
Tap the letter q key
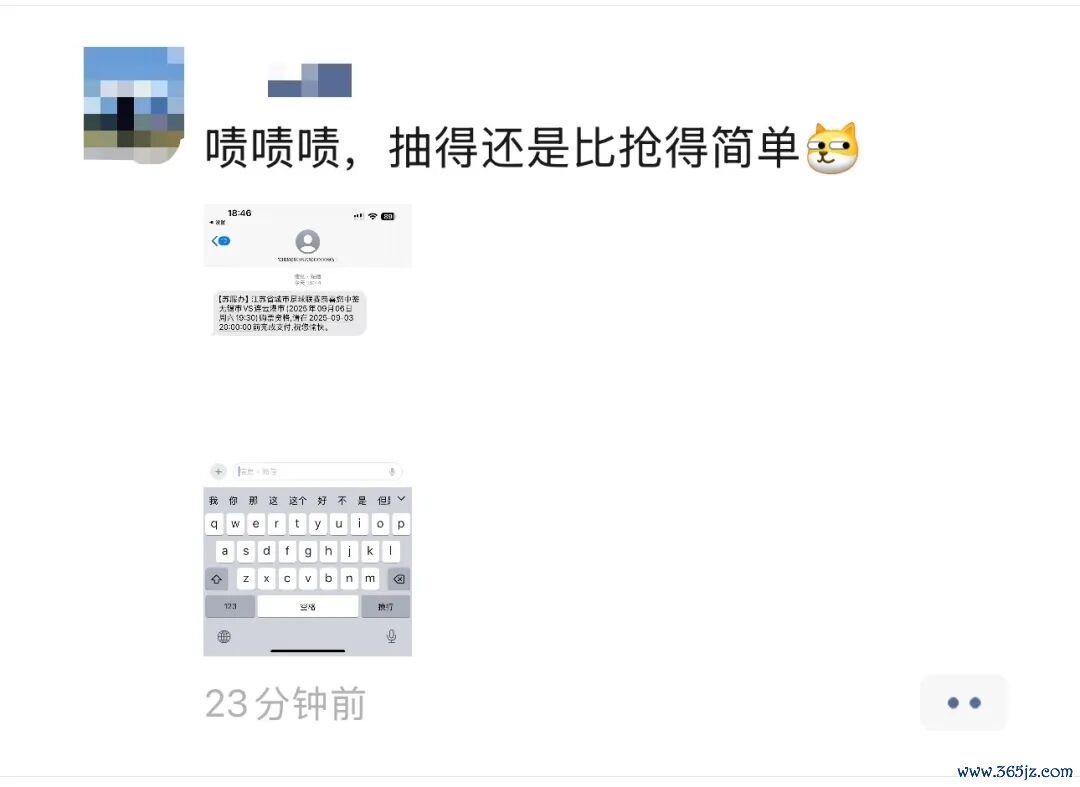tap(214, 524)
